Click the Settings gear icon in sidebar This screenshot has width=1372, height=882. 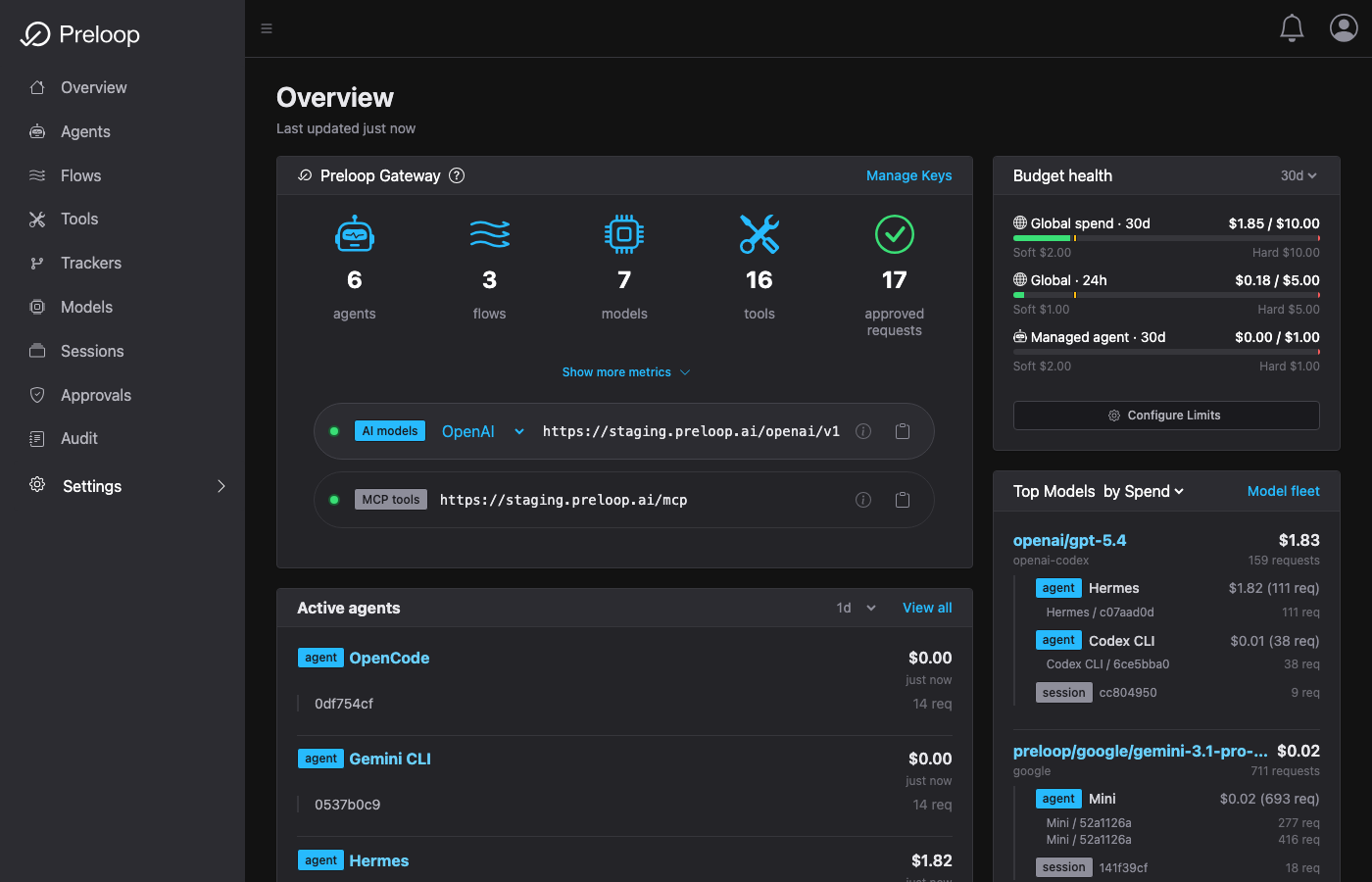pyautogui.click(x=37, y=485)
